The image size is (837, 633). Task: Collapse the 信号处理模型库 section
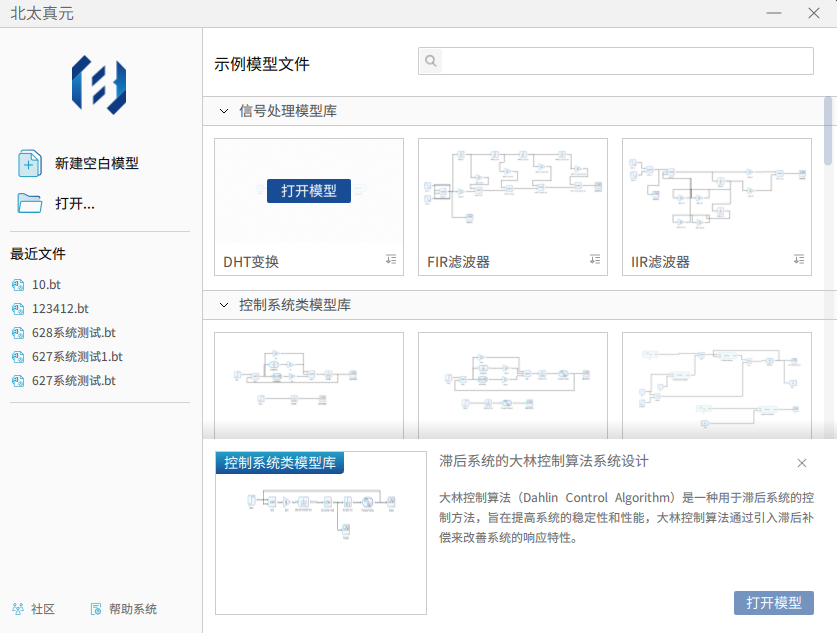click(224, 111)
